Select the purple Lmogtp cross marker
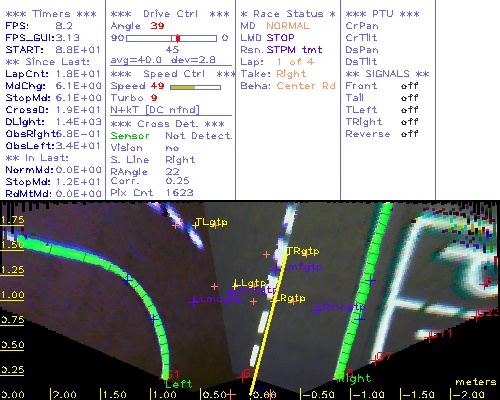This screenshot has width=500, height=400. point(193,303)
